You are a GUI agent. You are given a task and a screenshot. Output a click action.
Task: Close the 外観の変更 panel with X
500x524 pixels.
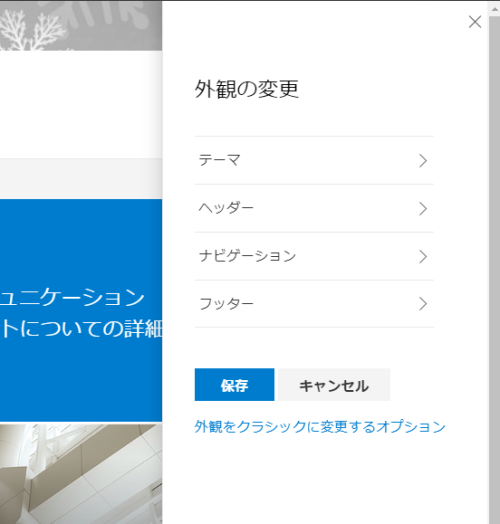click(x=475, y=22)
